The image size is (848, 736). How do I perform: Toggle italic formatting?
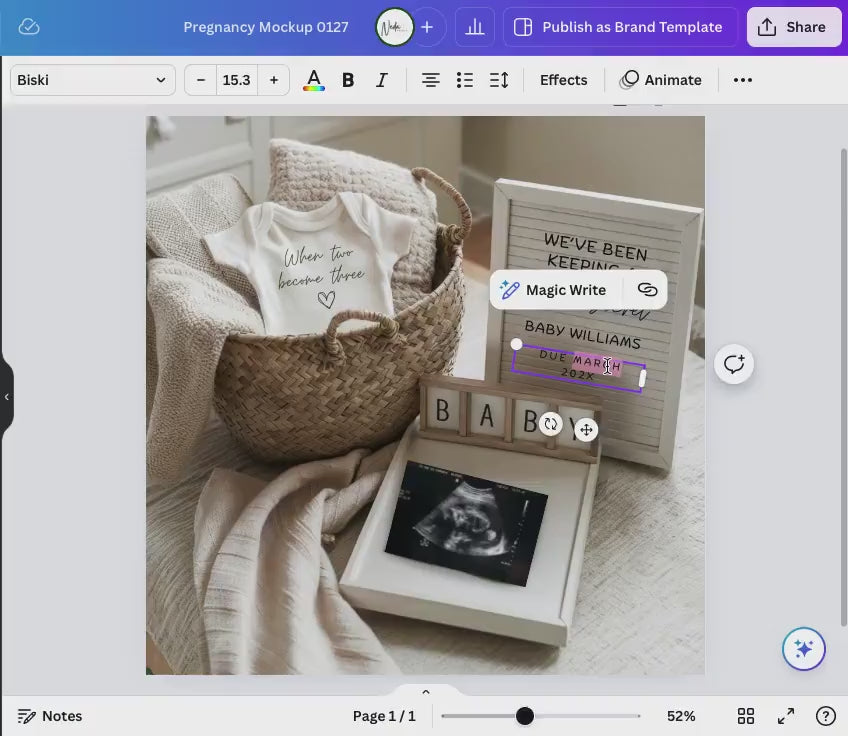pos(381,80)
